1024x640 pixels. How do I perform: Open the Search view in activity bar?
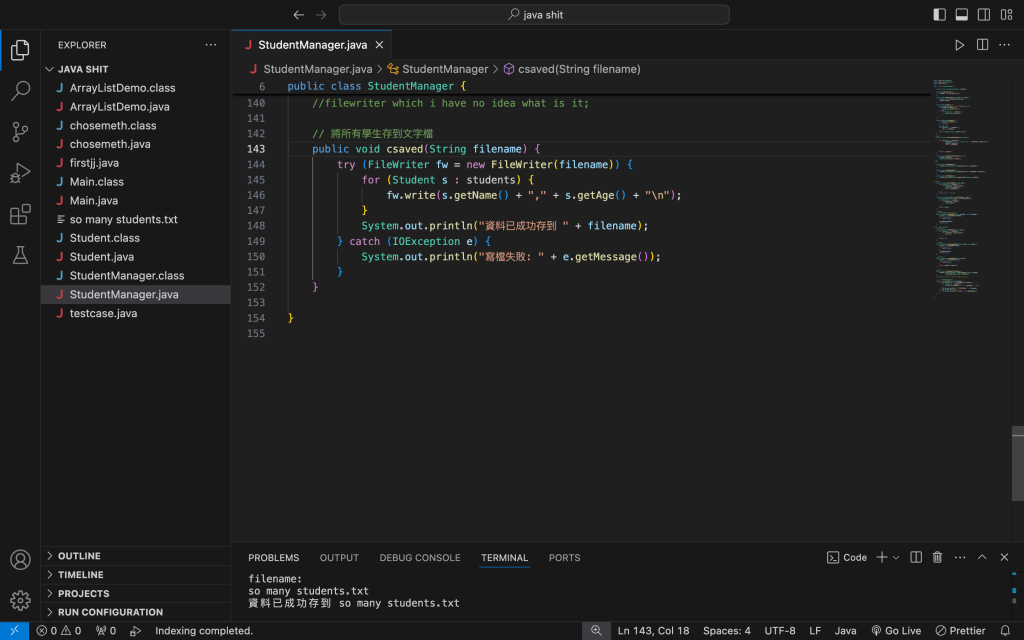(x=20, y=91)
